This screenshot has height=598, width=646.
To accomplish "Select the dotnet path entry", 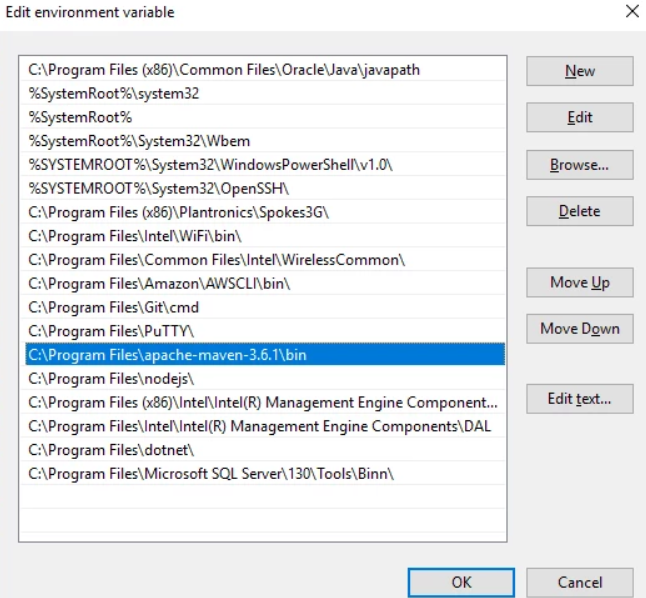I will (x=263, y=450).
